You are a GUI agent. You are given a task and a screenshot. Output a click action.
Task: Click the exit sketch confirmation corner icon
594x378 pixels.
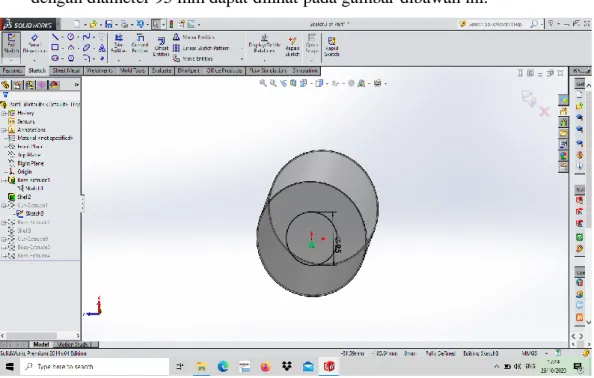click(x=529, y=98)
